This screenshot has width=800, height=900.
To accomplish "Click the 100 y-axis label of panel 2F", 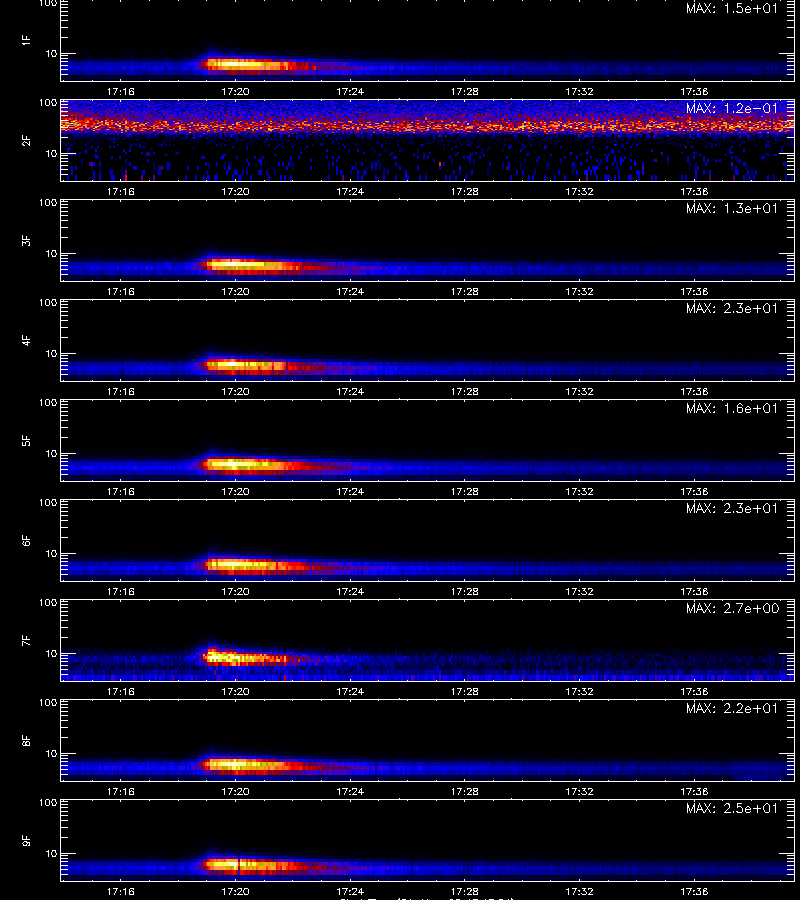I will coord(48,103).
